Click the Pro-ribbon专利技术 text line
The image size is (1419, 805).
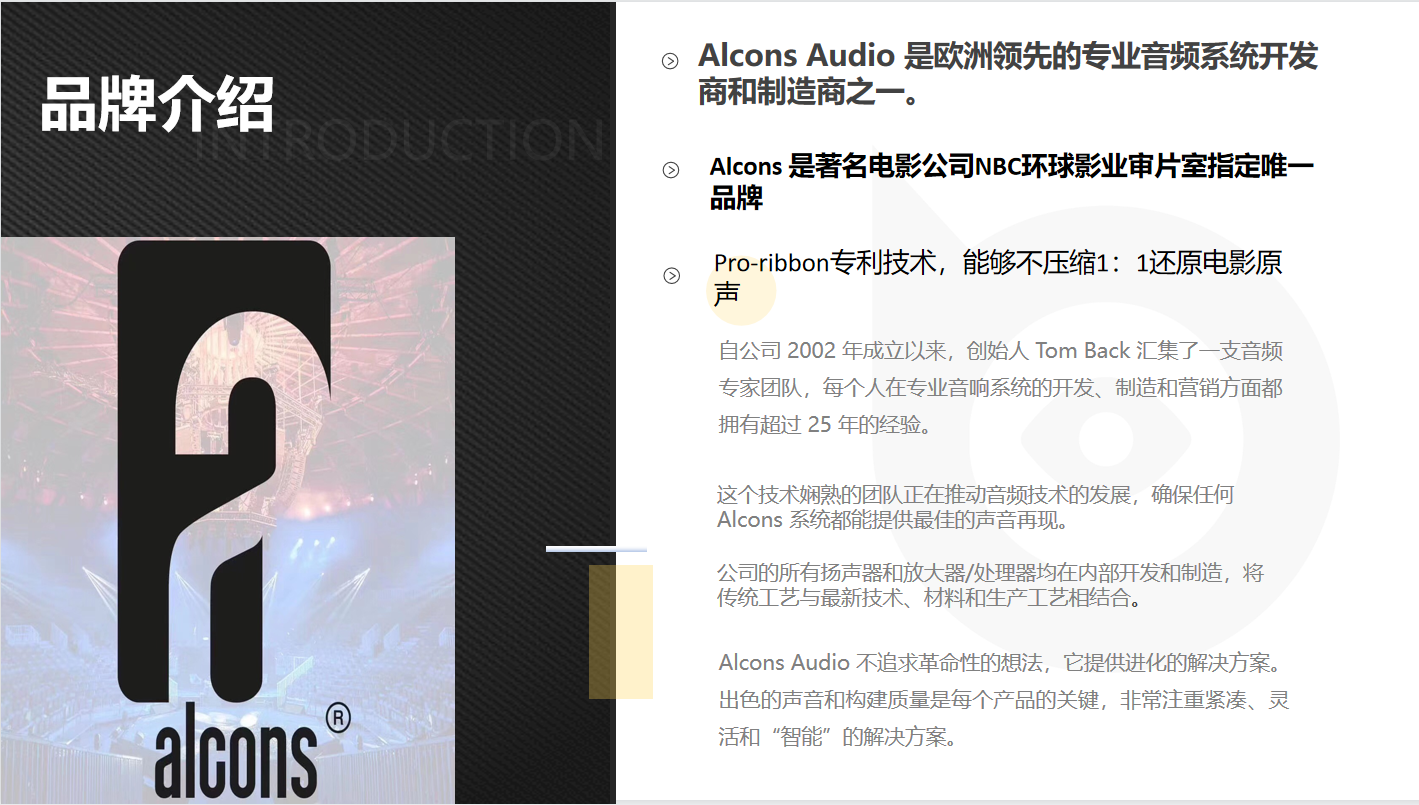click(x=998, y=278)
